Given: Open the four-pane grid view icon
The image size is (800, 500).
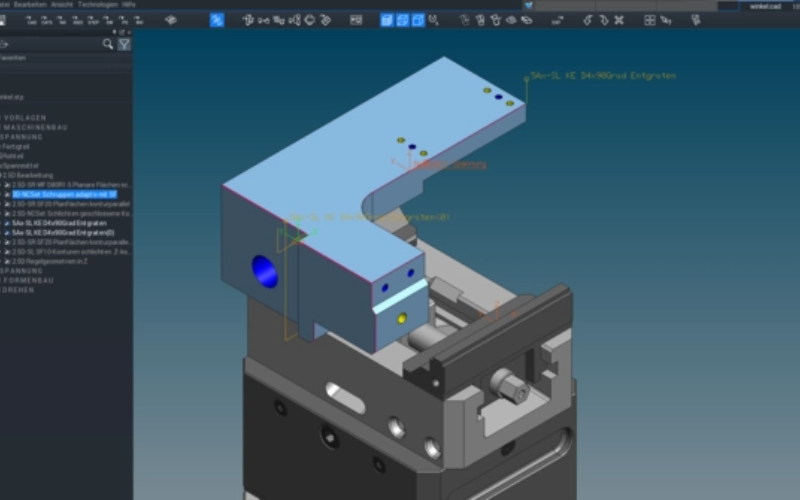Looking at the screenshot, I should tap(649, 20).
